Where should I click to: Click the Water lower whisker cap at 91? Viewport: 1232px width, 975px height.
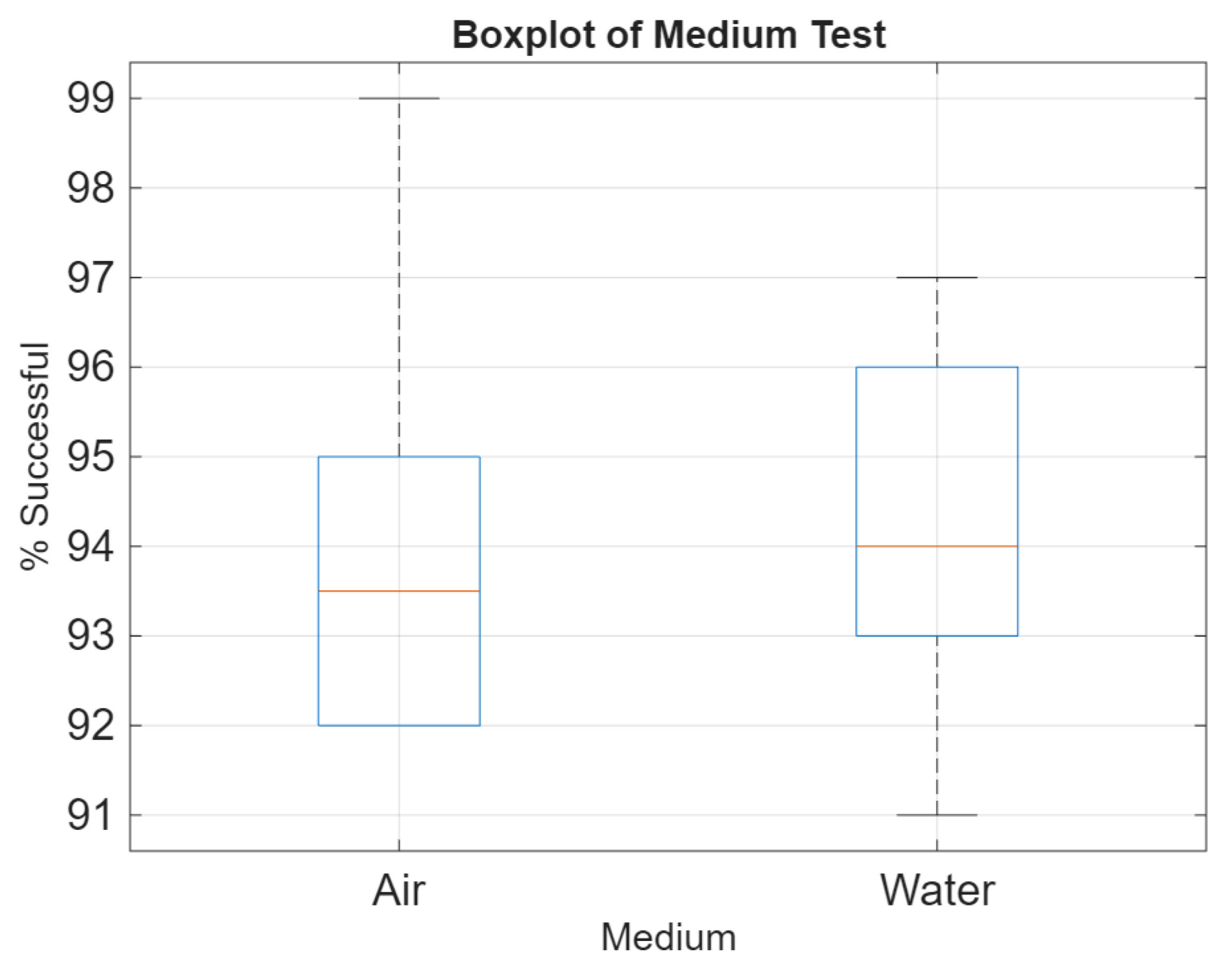(x=937, y=815)
